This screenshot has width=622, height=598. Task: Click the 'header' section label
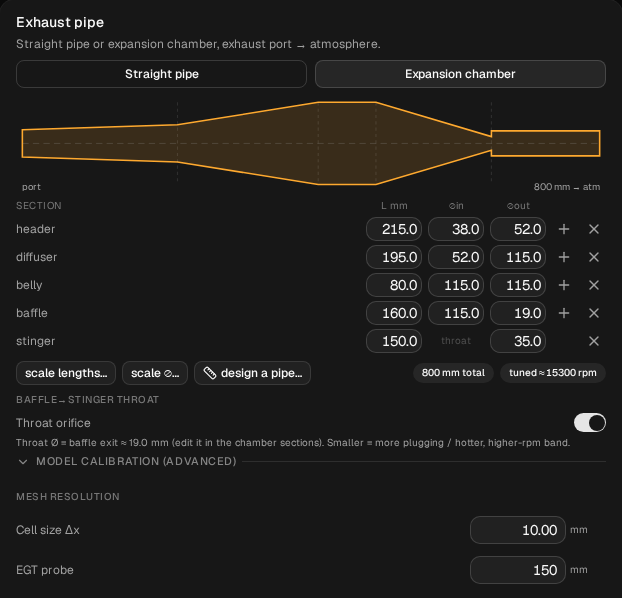click(x=35, y=229)
